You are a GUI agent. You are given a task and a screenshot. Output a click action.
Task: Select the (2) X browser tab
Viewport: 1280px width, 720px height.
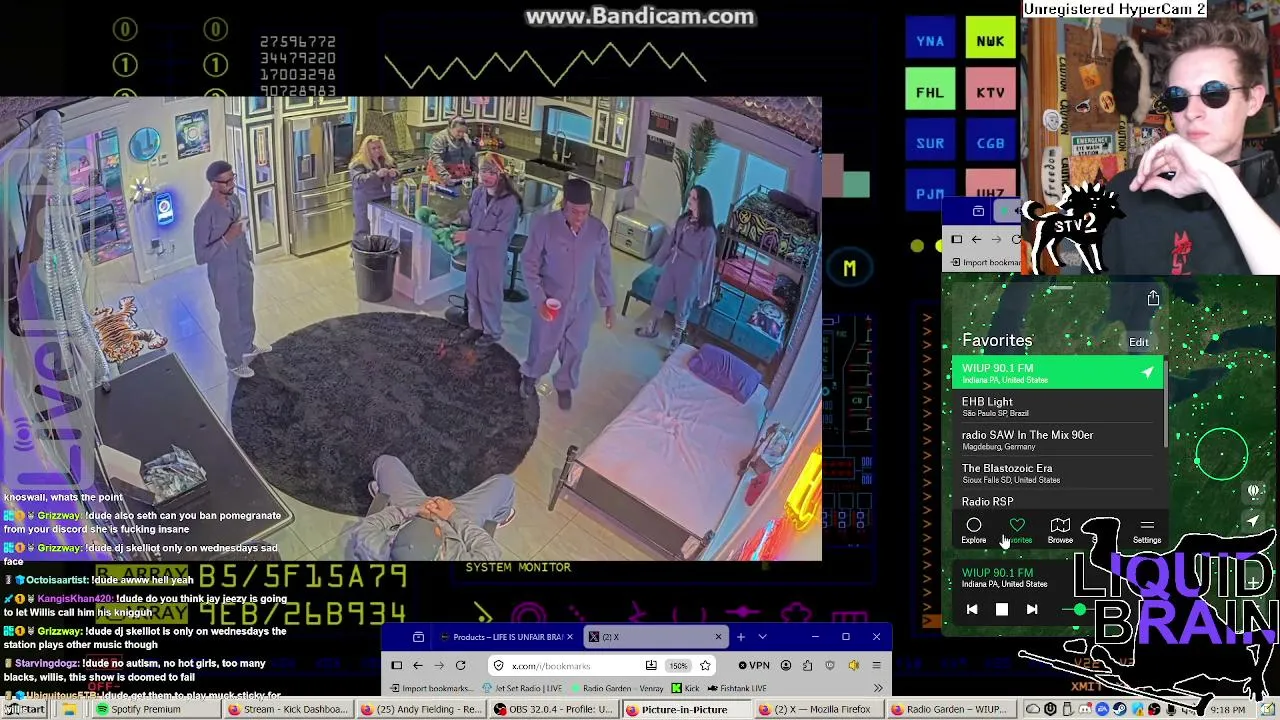point(654,637)
